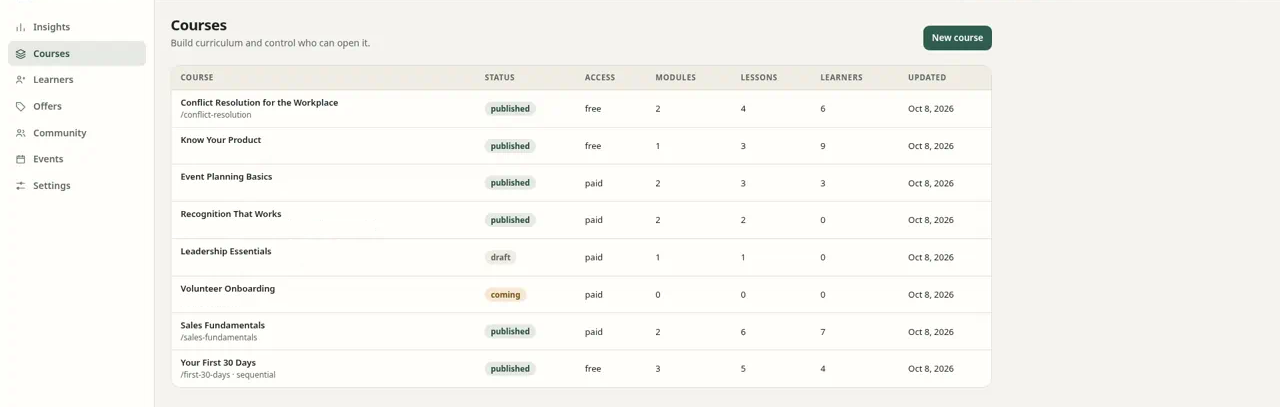
Task: Click the /conflict-resolution slug text
Action: pos(216,115)
